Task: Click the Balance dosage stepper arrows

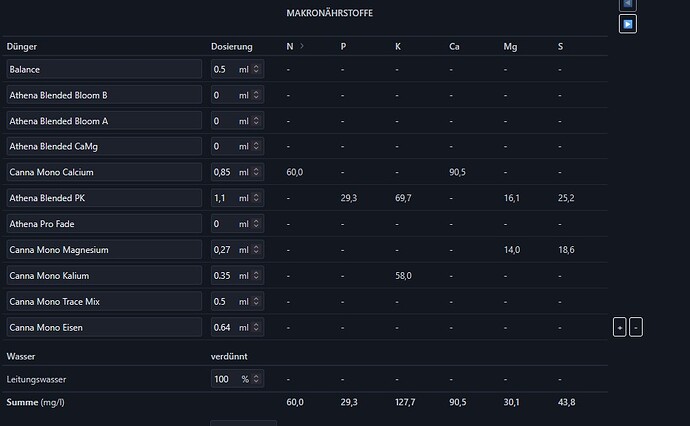Action: (x=256, y=69)
